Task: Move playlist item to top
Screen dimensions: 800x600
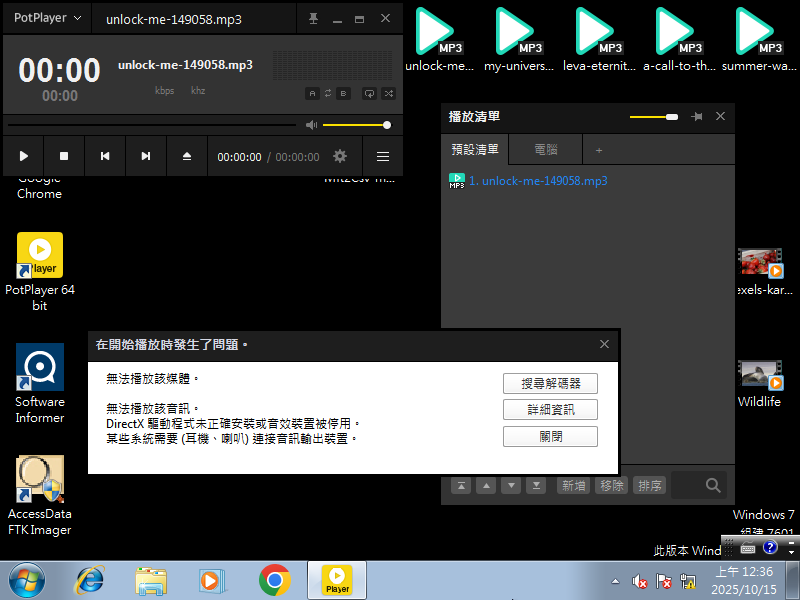Action: [461, 486]
